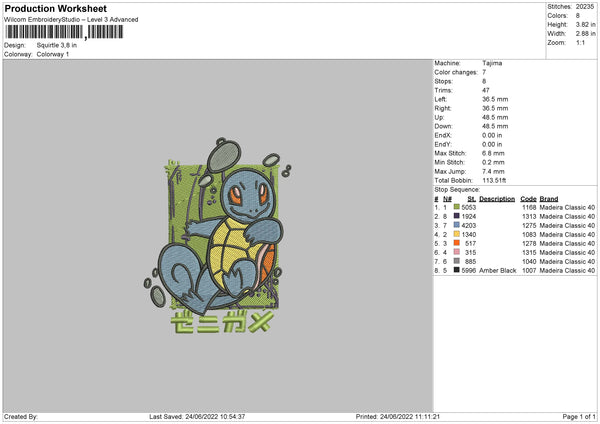Image resolution: width=600 pixels, height=424 pixels.
Task: Click thread code '1007' in the last row
Action: coord(529,270)
